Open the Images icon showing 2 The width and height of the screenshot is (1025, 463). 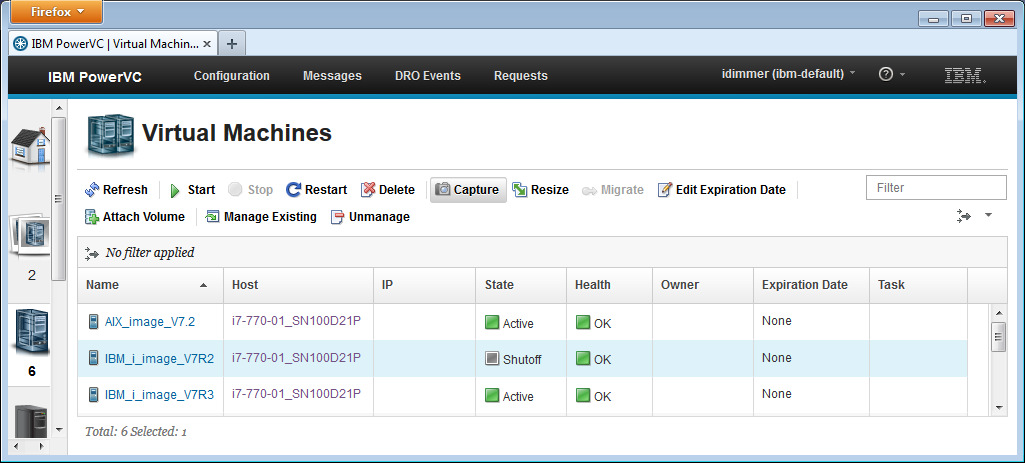[x=30, y=236]
